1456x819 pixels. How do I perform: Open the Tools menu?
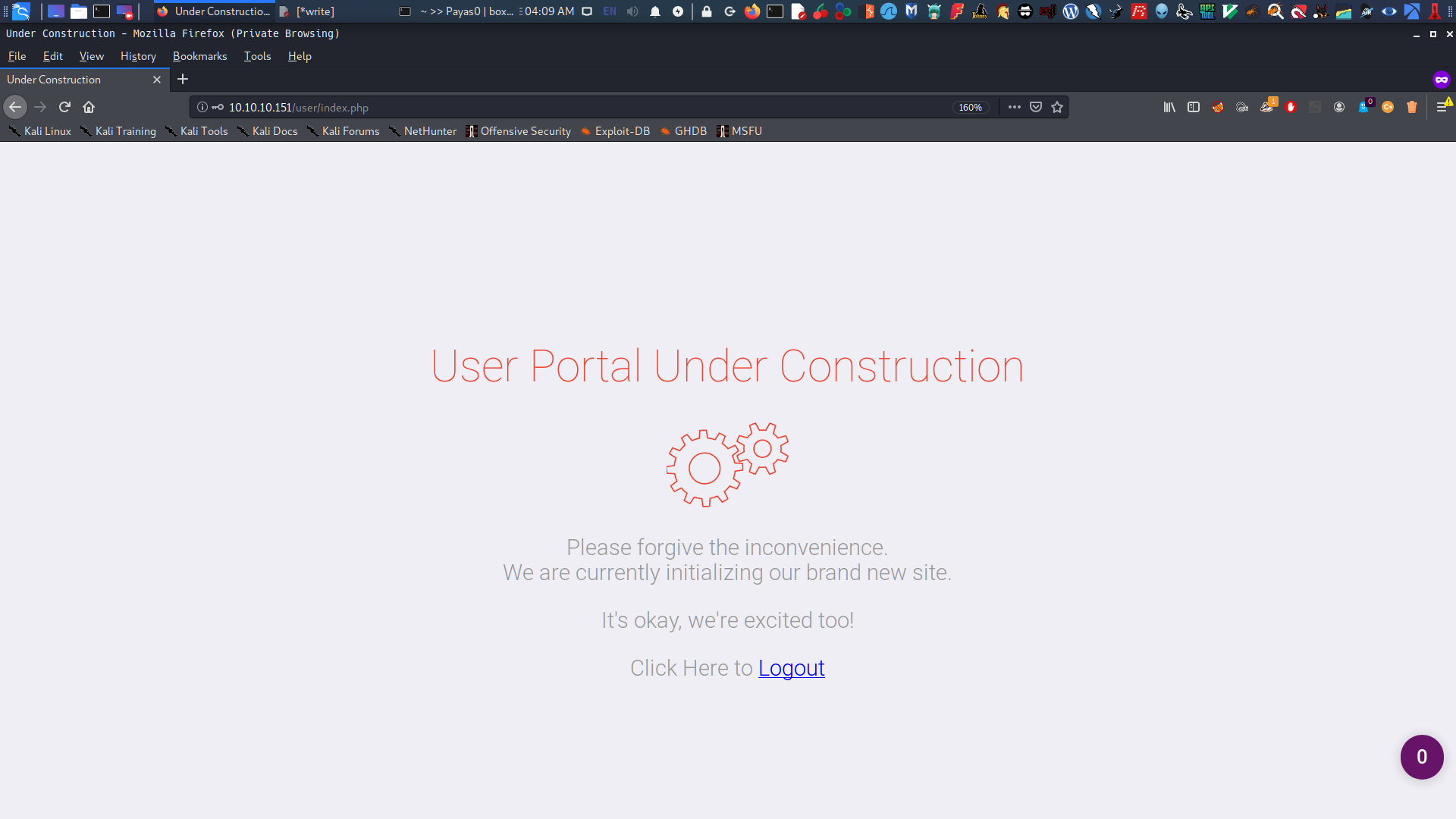[257, 56]
